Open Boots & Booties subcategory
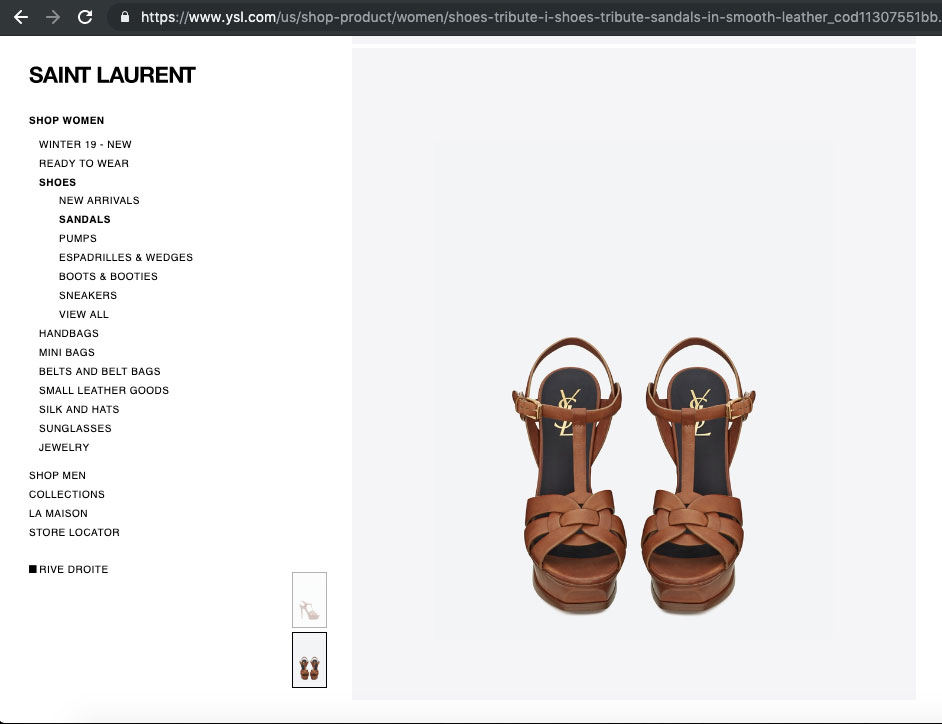The width and height of the screenshot is (942, 724). pyautogui.click(x=108, y=277)
